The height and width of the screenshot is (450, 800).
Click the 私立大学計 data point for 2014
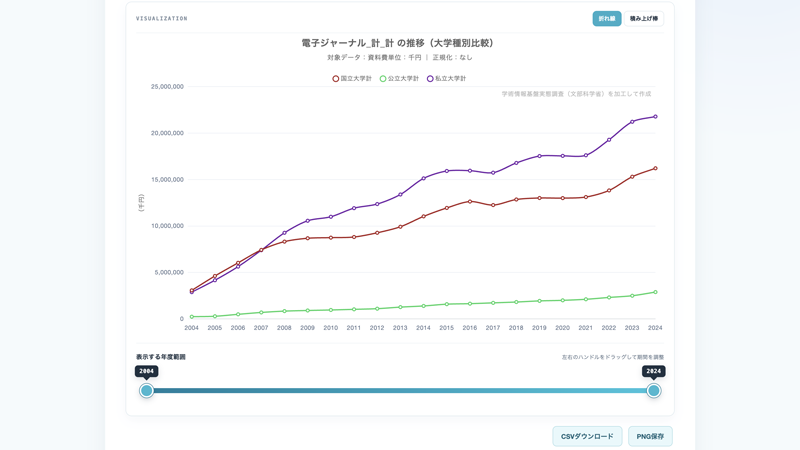423,179
